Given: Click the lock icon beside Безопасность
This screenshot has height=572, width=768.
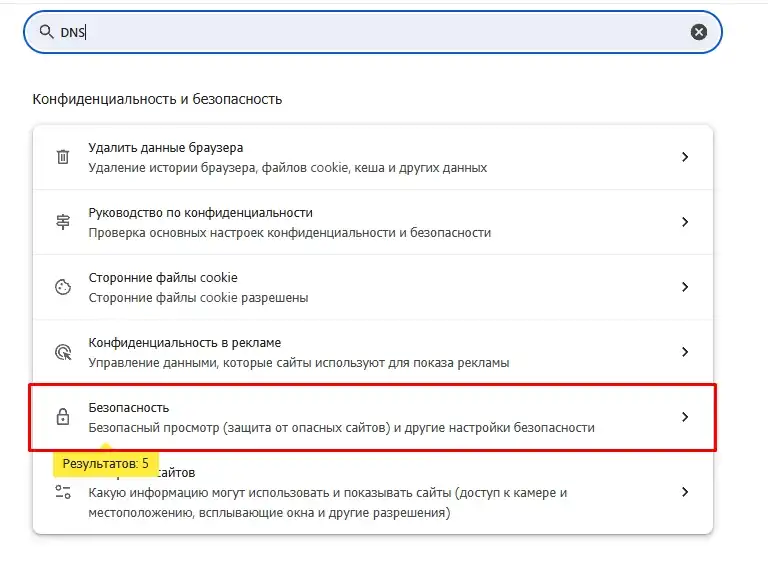Looking at the screenshot, I should pyautogui.click(x=63, y=417).
